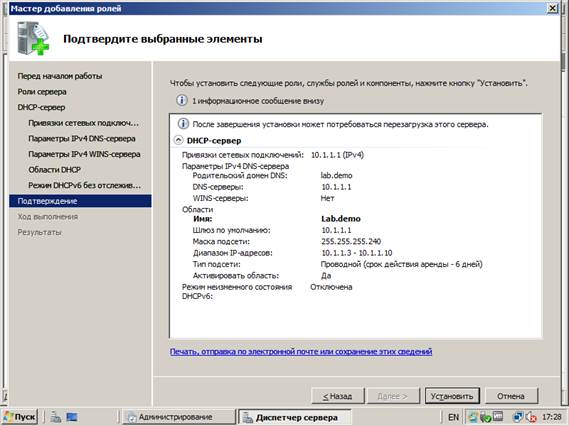The image size is (569, 426).
Task: Switch to Администрирование taskbar window
Action: [x=179, y=417]
